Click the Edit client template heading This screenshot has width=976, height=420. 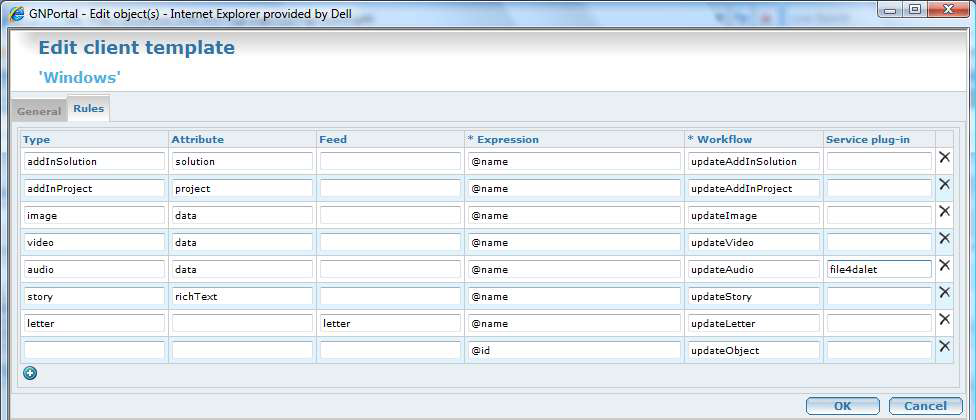click(137, 47)
